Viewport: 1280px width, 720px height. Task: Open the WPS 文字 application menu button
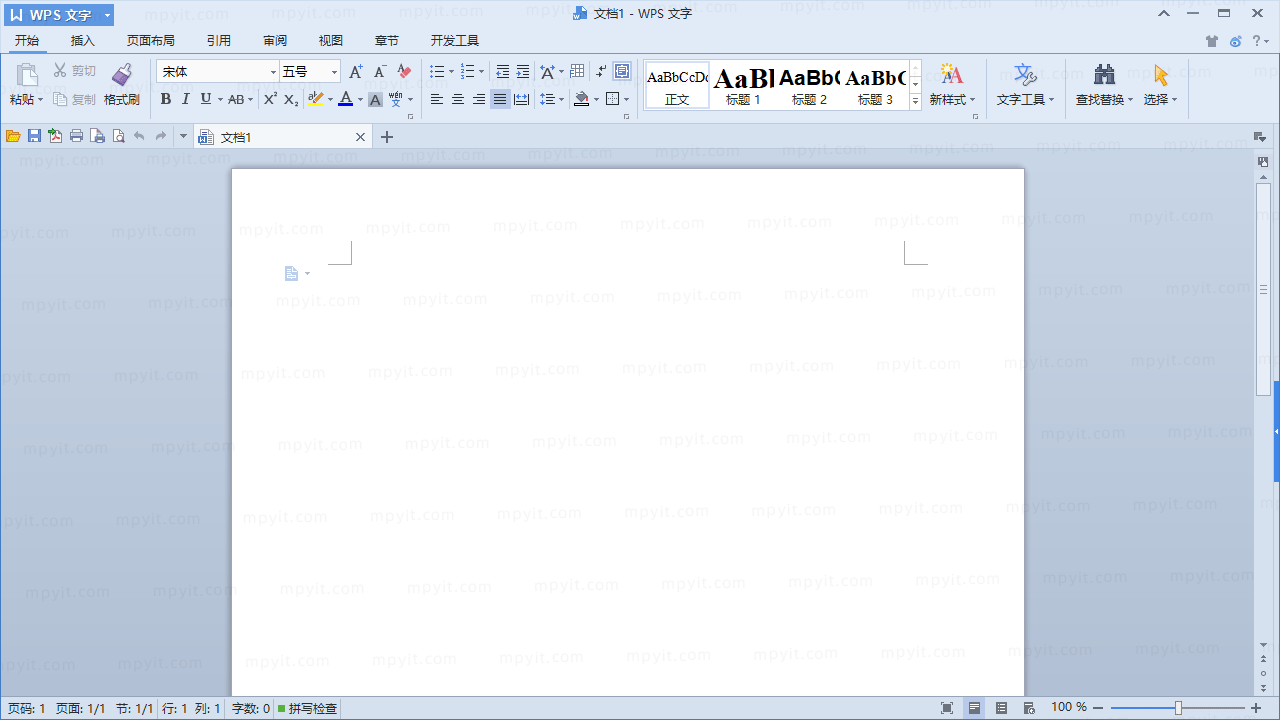[x=59, y=15]
